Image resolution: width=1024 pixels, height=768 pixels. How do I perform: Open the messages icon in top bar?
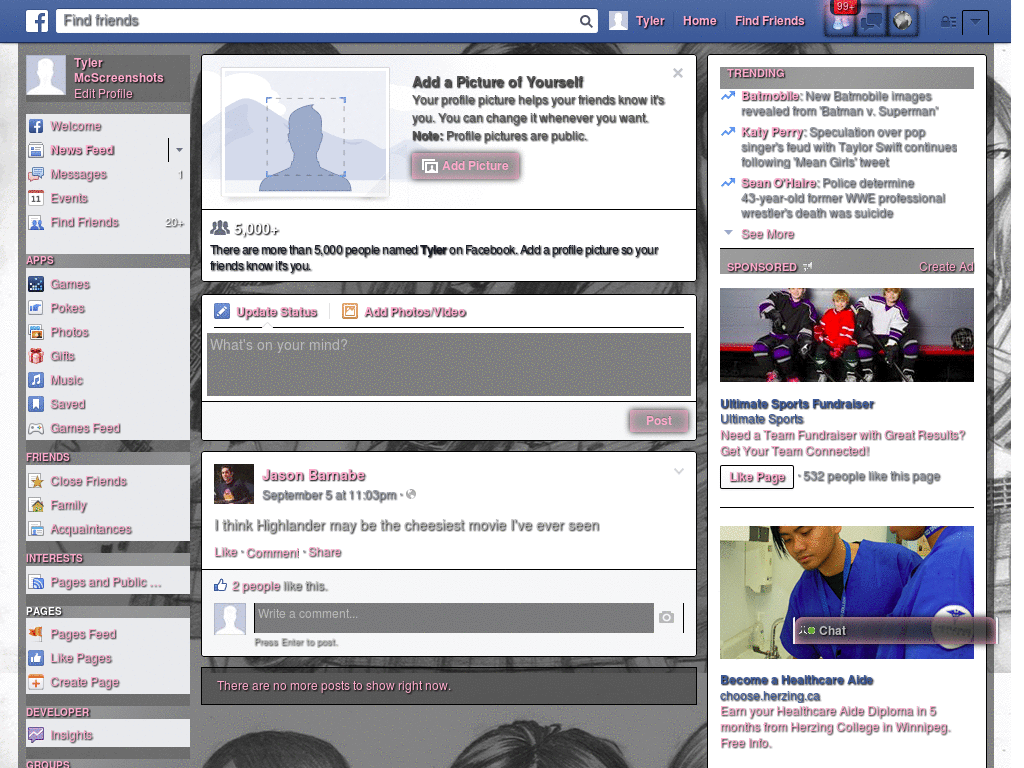872,22
